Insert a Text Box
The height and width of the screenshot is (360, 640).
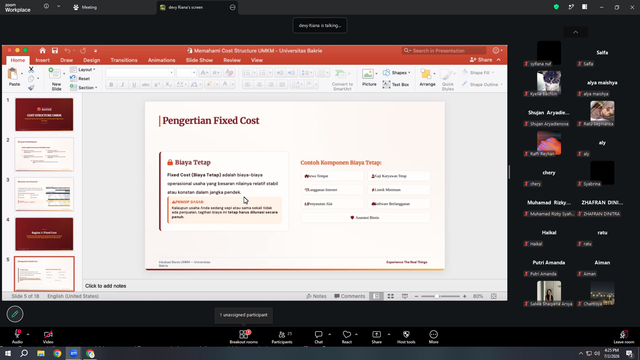coord(396,84)
